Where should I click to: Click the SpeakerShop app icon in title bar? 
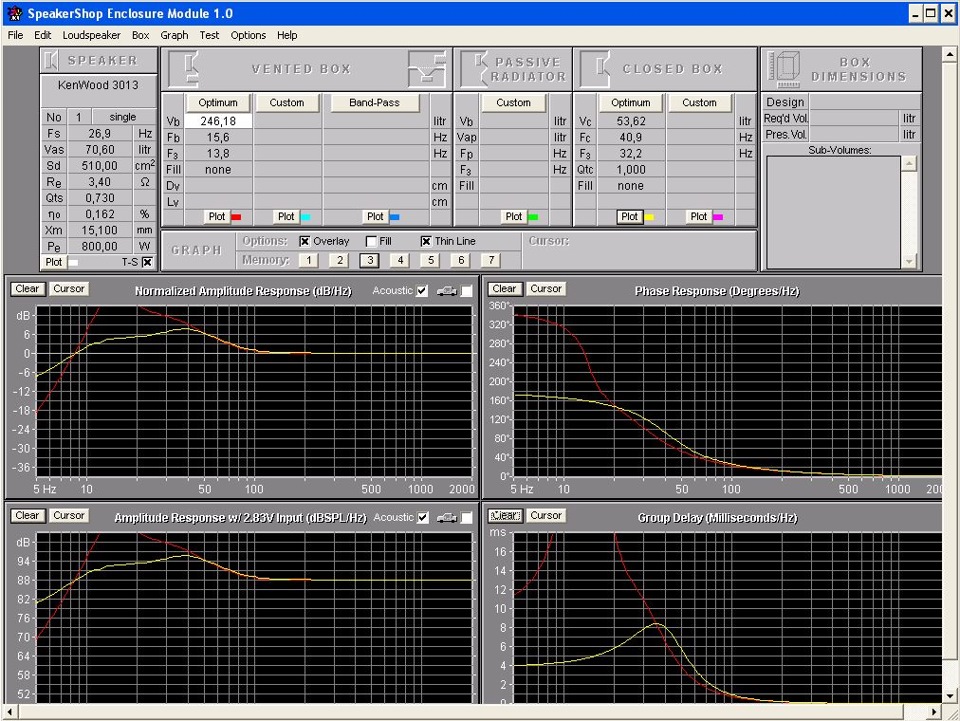tap(15, 13)
